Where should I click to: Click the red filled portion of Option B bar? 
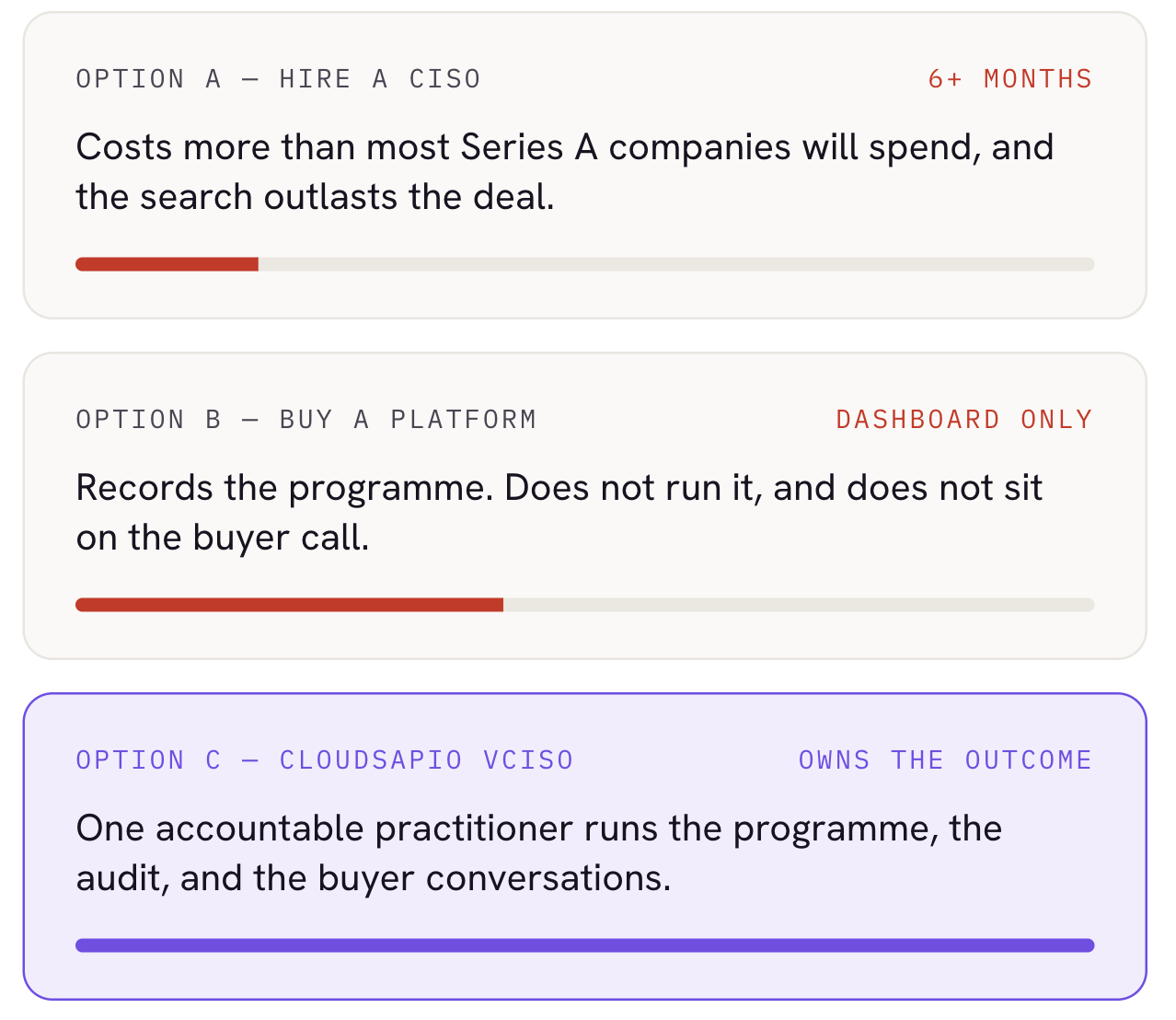(x=289, y=605)
